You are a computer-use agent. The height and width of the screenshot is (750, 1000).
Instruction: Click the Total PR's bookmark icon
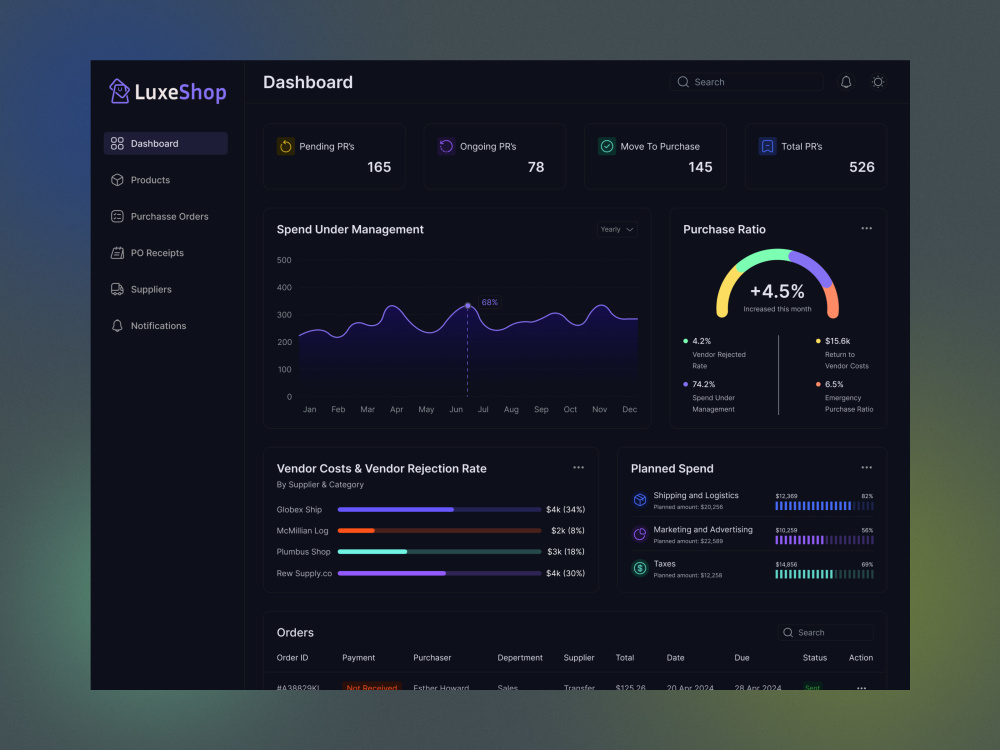click(767, 146)
